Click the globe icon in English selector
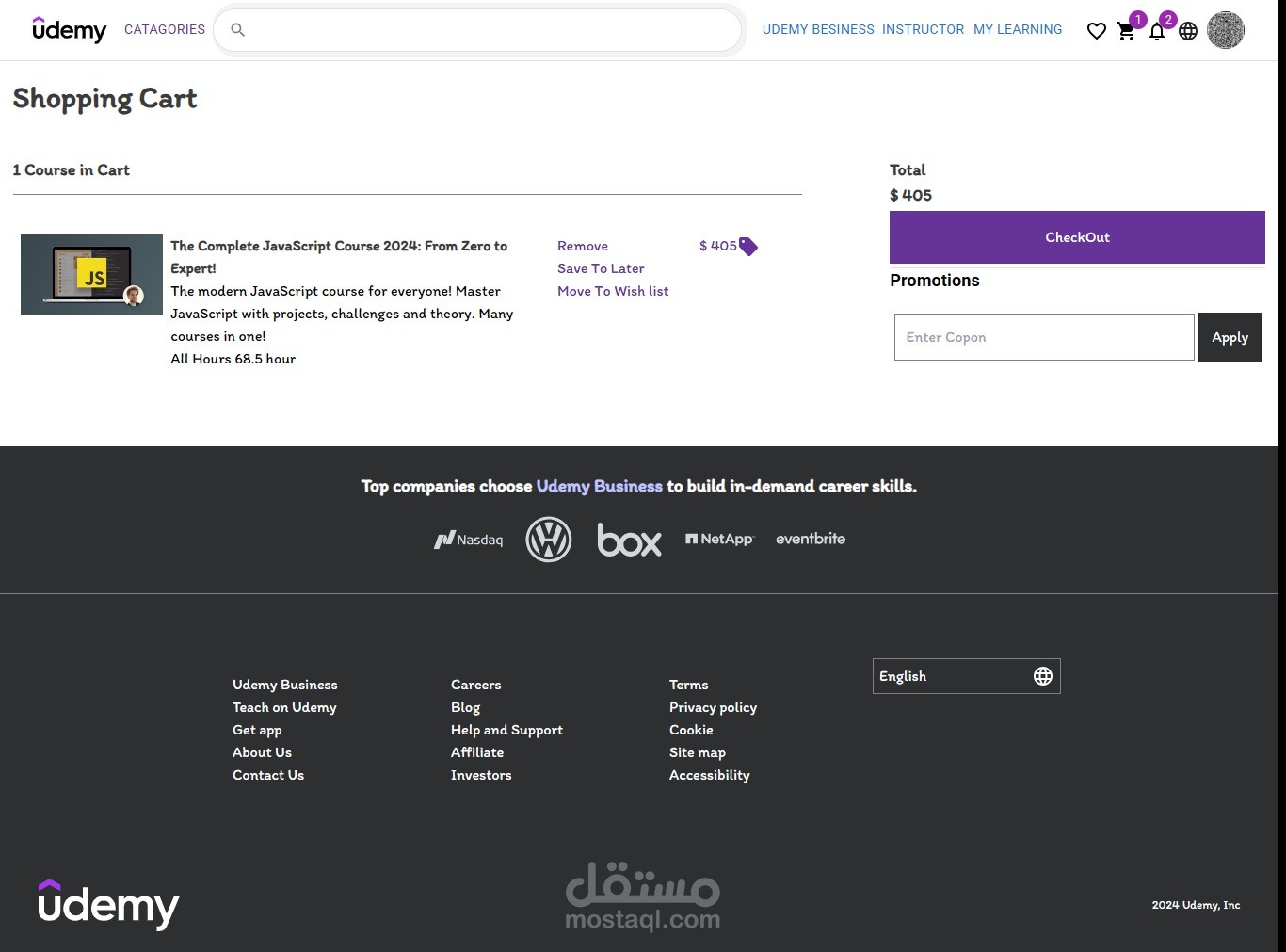 [1043, 676]
